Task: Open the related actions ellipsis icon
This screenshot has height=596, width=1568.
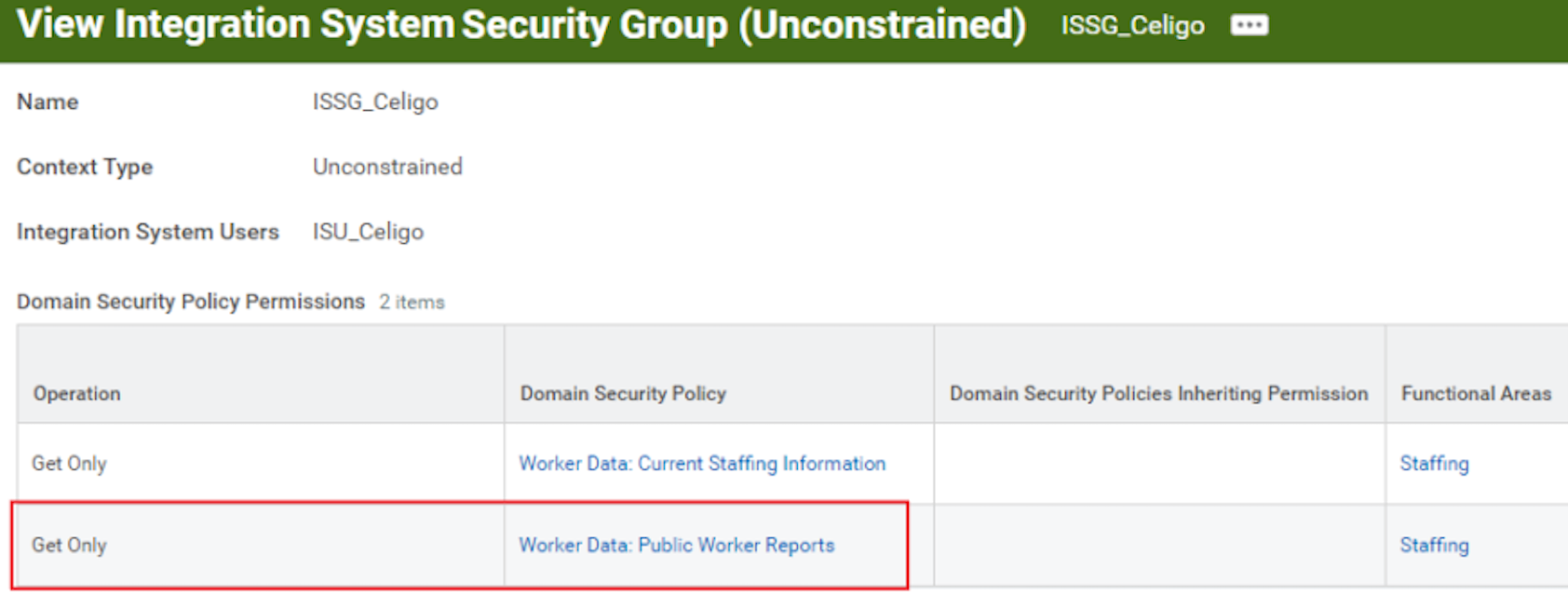Action: 1249,25
